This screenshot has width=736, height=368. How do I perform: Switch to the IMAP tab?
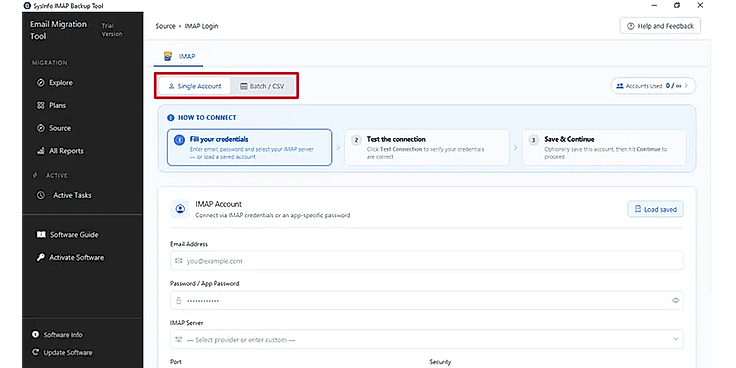179,56
